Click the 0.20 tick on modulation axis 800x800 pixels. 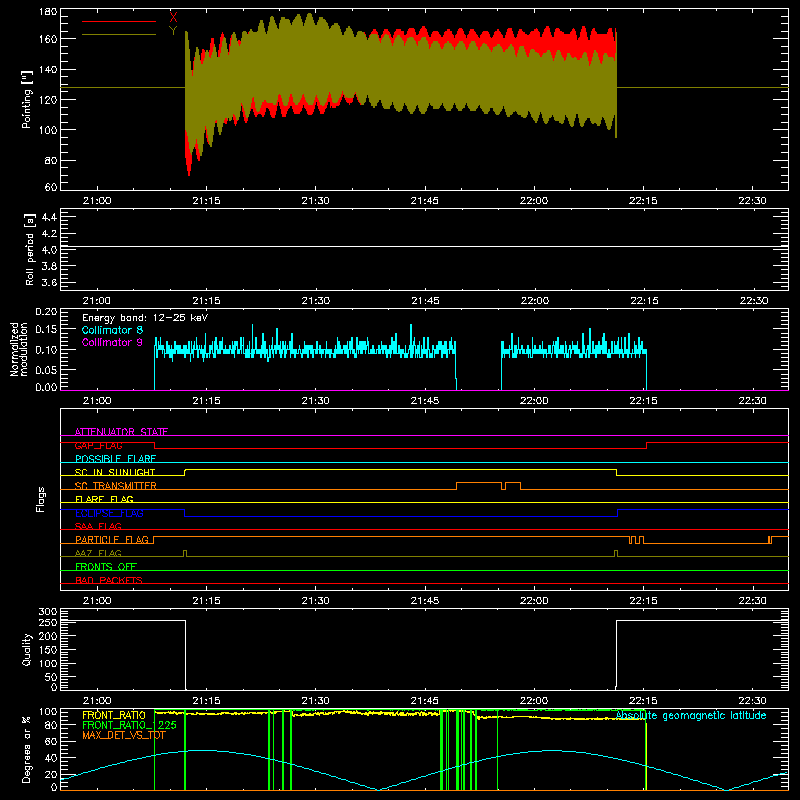point(46,312)
